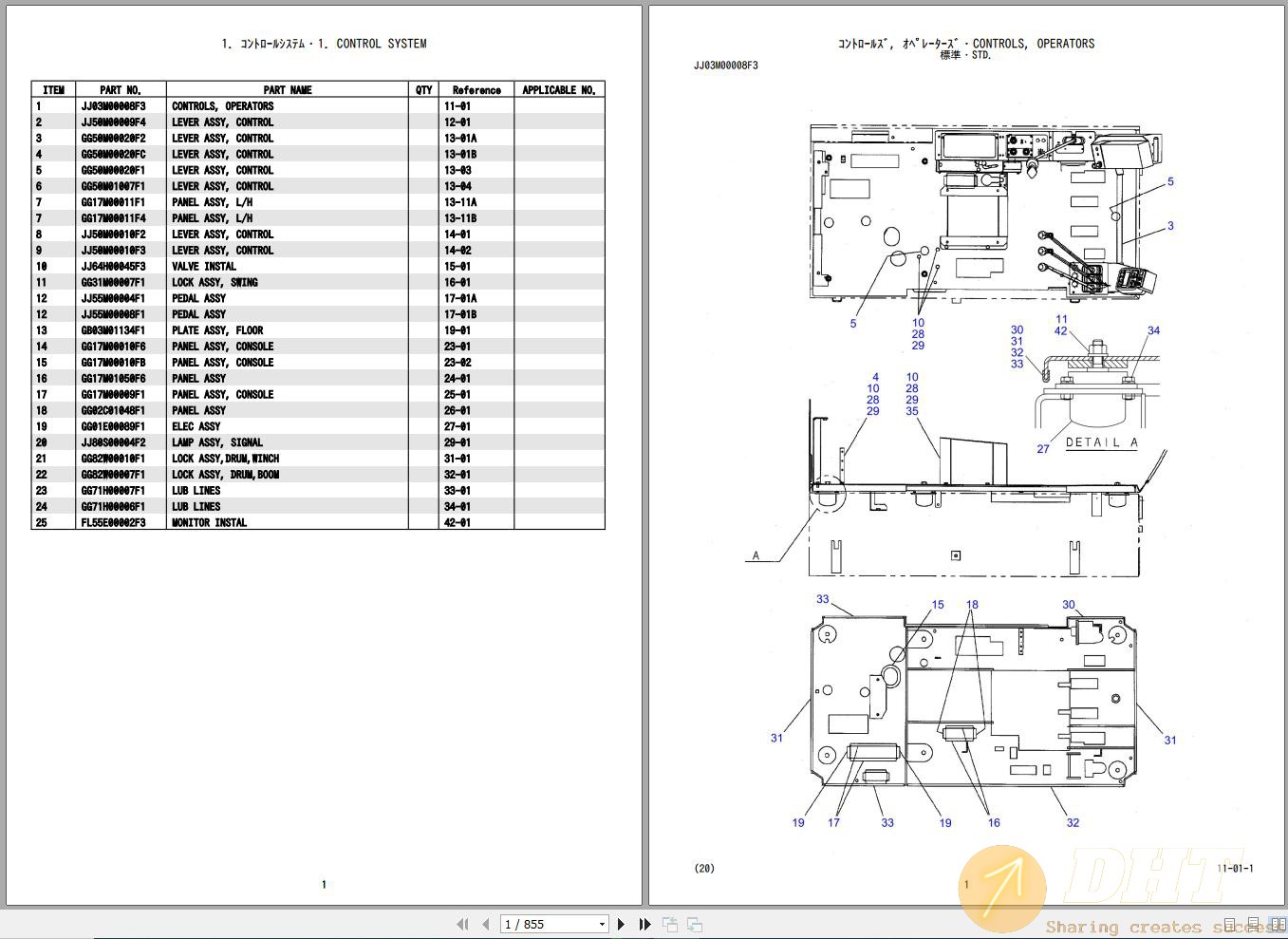The width and height of the screenshot is (1288, 939).
Task: Select reference 13-01A in the table
Action: tap(460, 139)
